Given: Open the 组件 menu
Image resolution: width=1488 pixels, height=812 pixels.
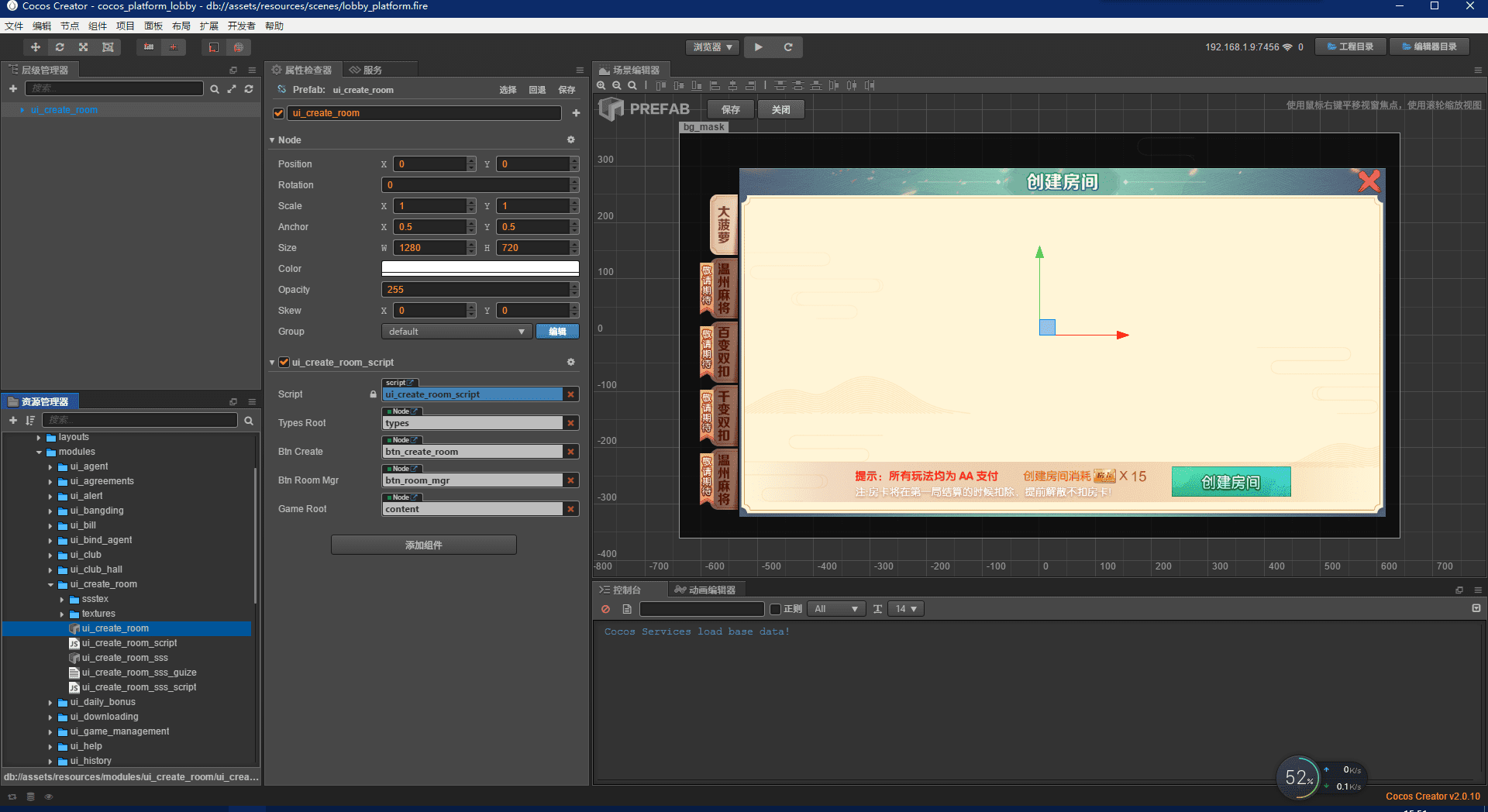Looking at the screenshot, I should [x=98, y=26].
